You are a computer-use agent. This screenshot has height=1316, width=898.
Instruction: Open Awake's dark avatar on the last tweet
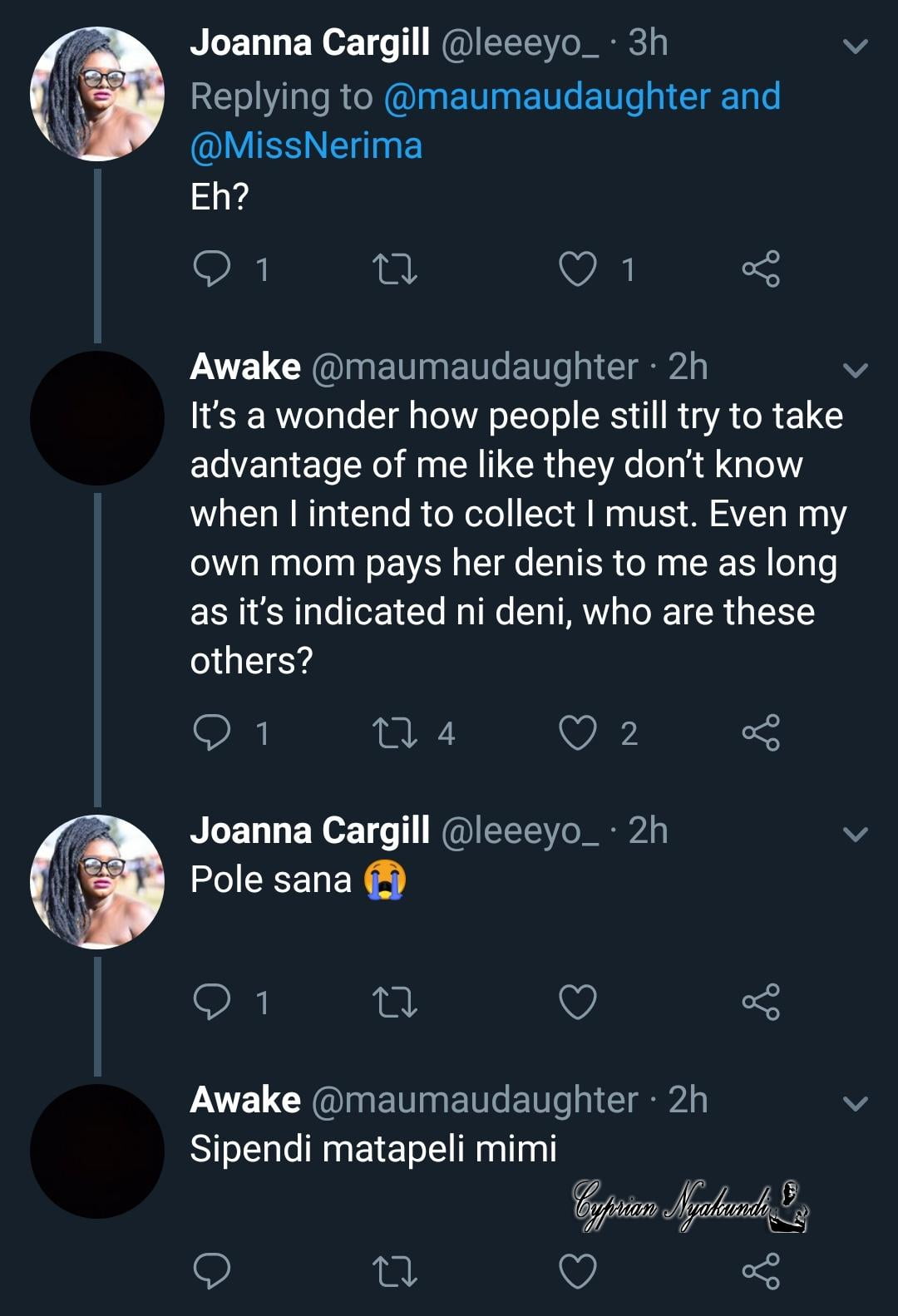coord(97,1151)
